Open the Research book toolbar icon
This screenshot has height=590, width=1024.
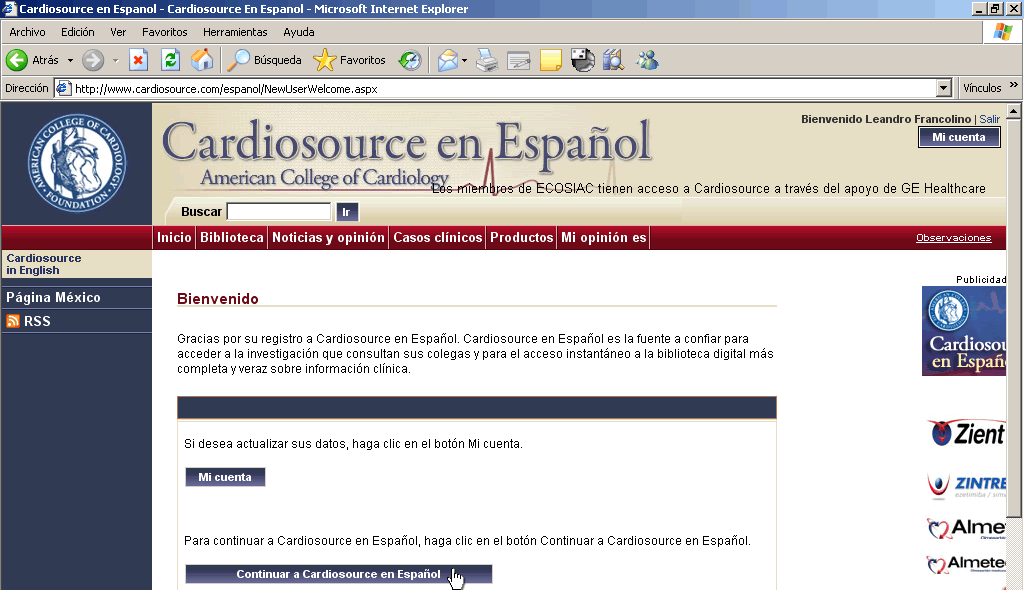pos(613,60)
